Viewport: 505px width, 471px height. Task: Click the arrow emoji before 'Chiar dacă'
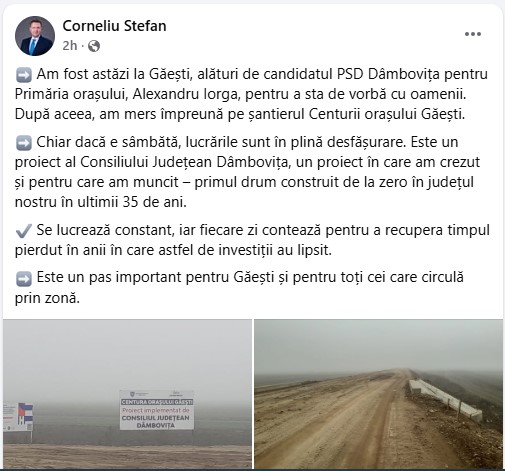pyautogui.click(x=24, y=143)
